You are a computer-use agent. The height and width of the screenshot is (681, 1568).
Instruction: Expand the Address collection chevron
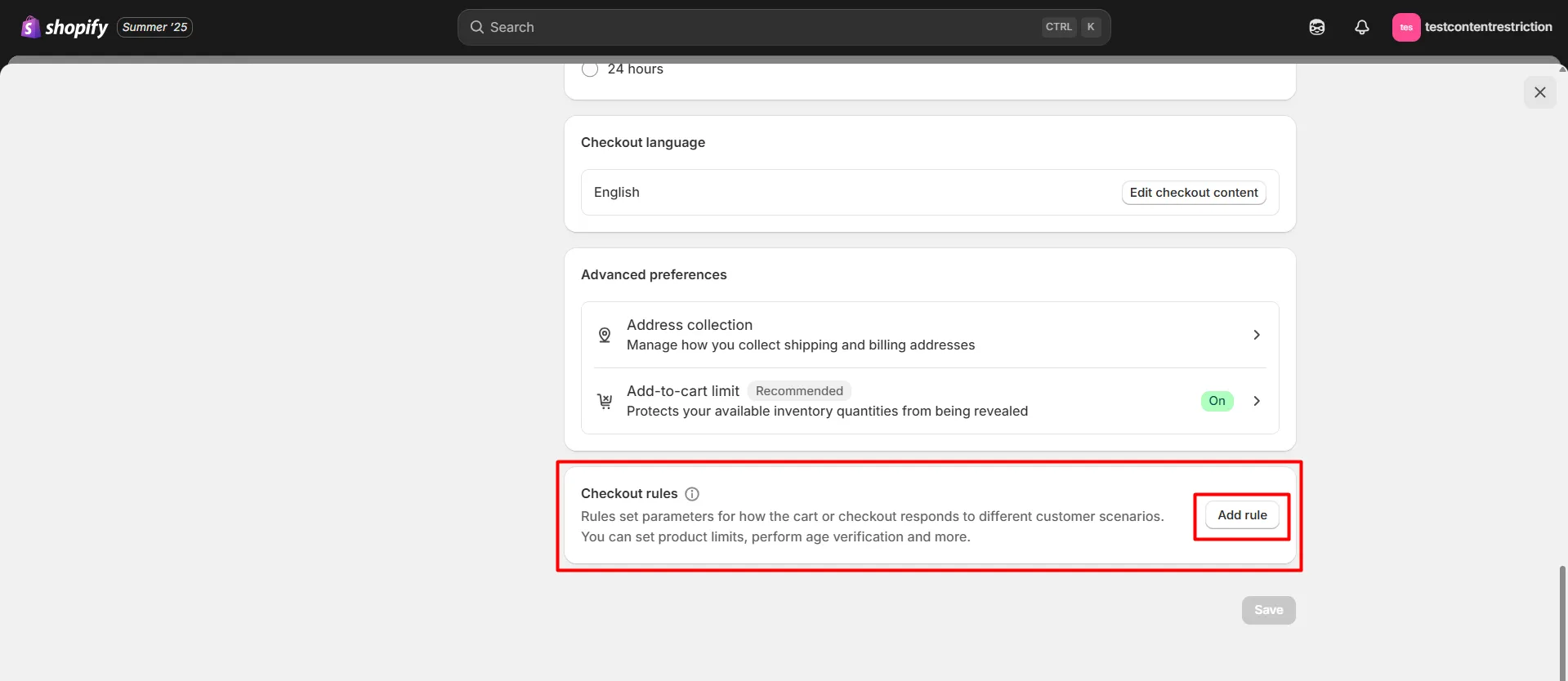pos(1257,335)
